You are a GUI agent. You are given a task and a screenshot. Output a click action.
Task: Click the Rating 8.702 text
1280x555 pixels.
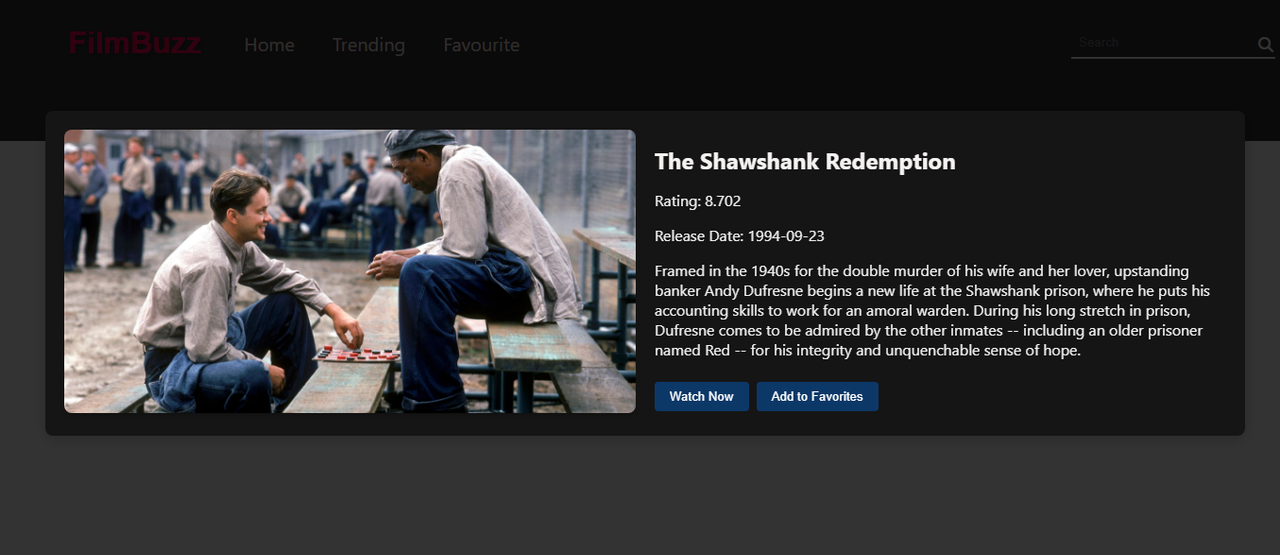pos(698,201)
